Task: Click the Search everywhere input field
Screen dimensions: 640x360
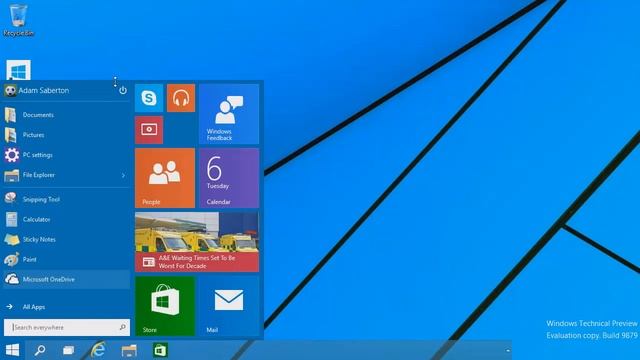Action: (67, 327)
